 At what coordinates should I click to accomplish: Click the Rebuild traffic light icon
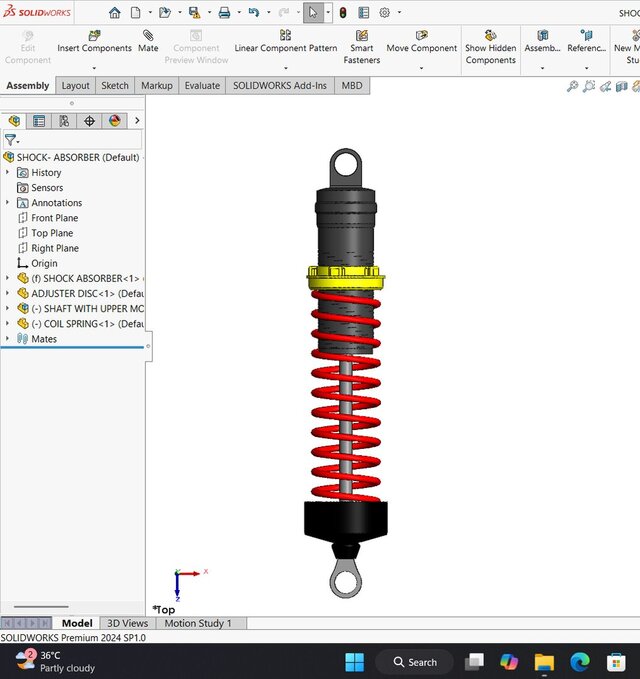pos(343,13)
